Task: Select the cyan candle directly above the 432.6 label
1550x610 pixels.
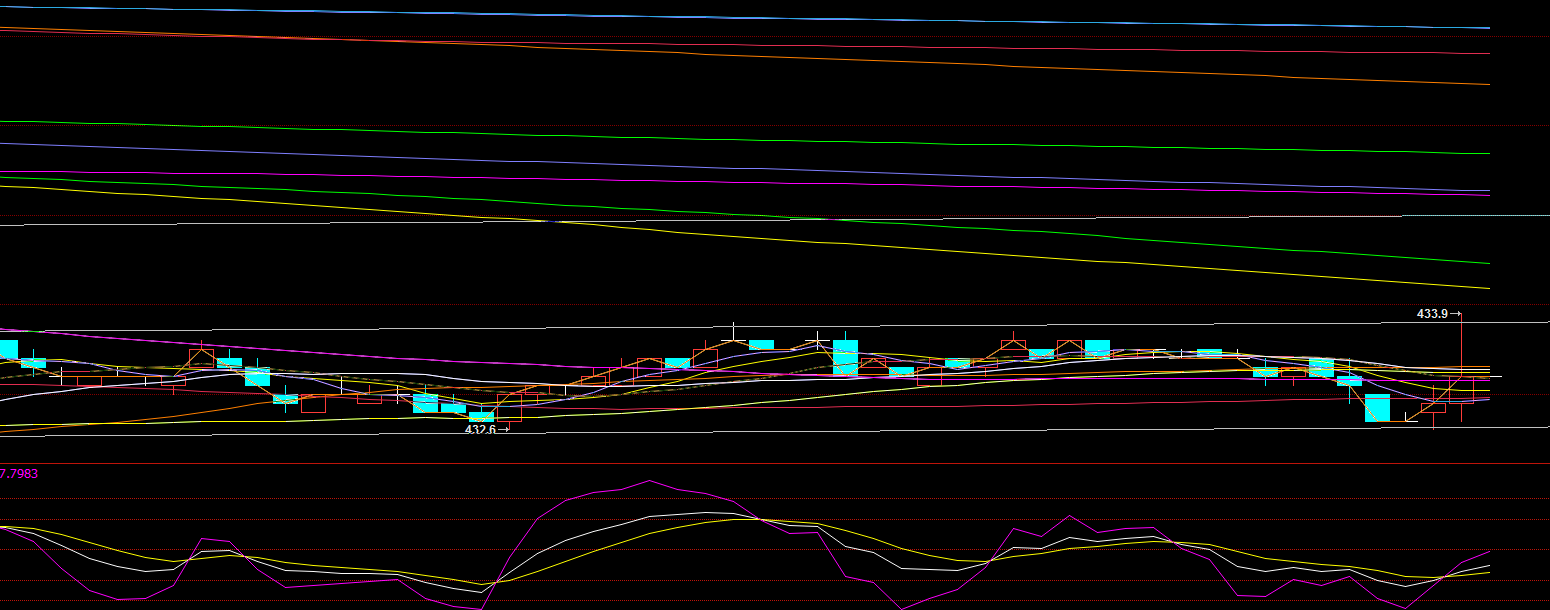Action: (481, 416)
